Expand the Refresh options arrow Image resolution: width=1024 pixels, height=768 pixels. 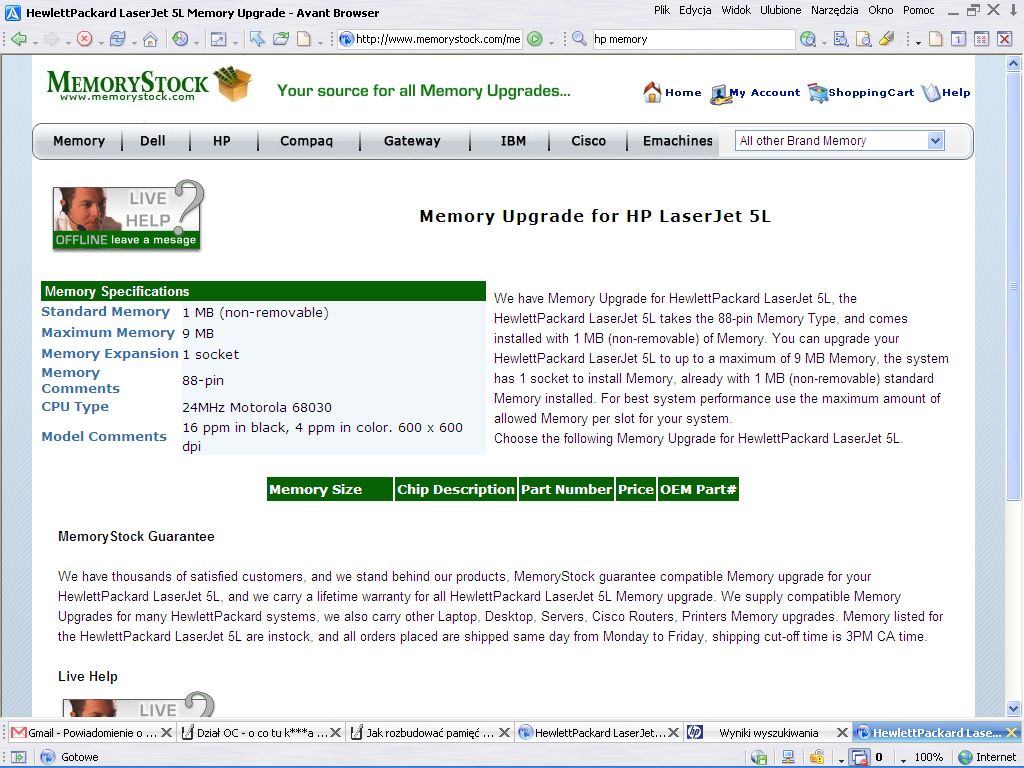[x=133, y=43]
